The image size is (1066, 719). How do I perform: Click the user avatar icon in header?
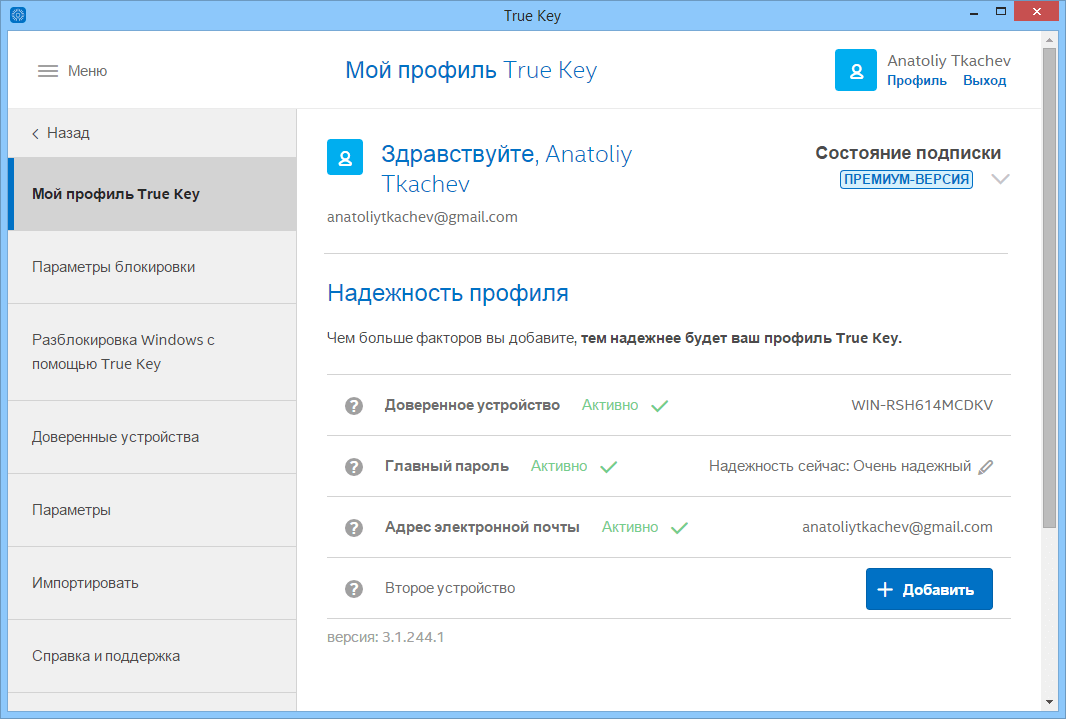tap(856, 71)
